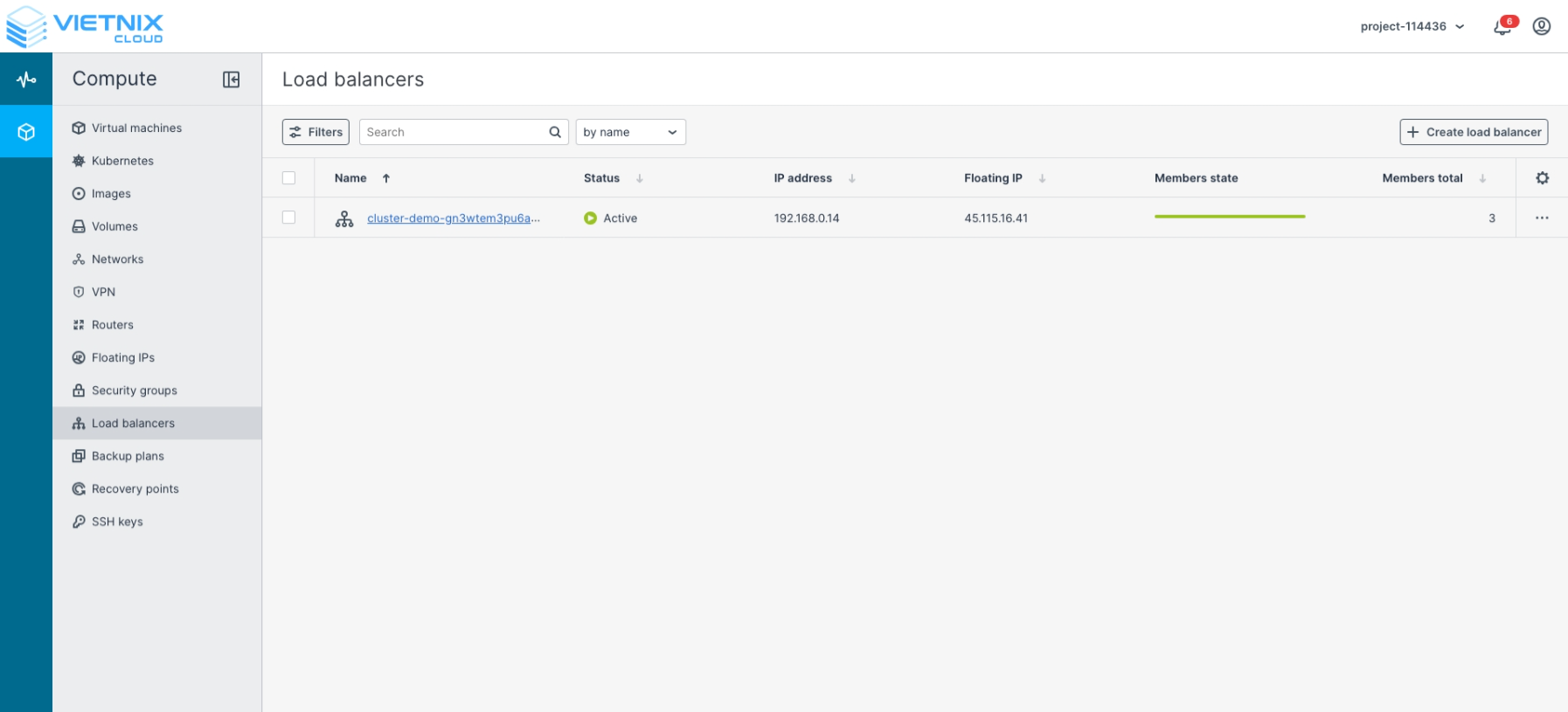Click the members total value 3
The image size is (1568, 712).
point(1492,218)
